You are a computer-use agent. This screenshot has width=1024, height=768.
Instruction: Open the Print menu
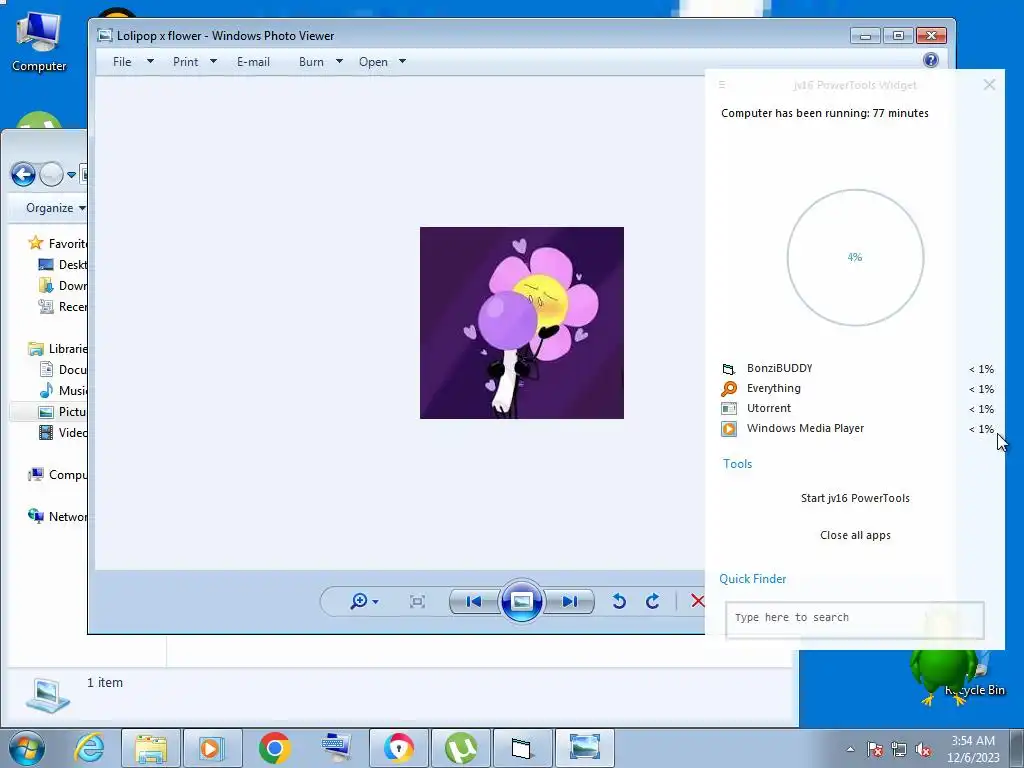[185, 61]
